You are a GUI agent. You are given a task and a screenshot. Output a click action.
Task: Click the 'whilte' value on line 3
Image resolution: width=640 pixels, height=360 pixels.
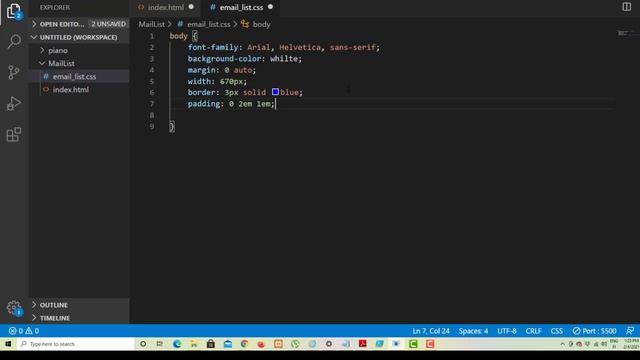pyautogui.click(x=284, y=59)
